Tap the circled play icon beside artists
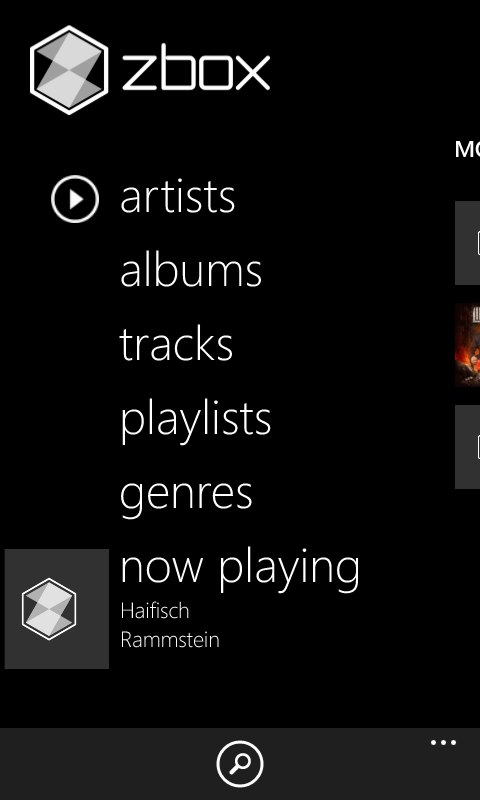 pyautogui.click(x=75, y=199)
